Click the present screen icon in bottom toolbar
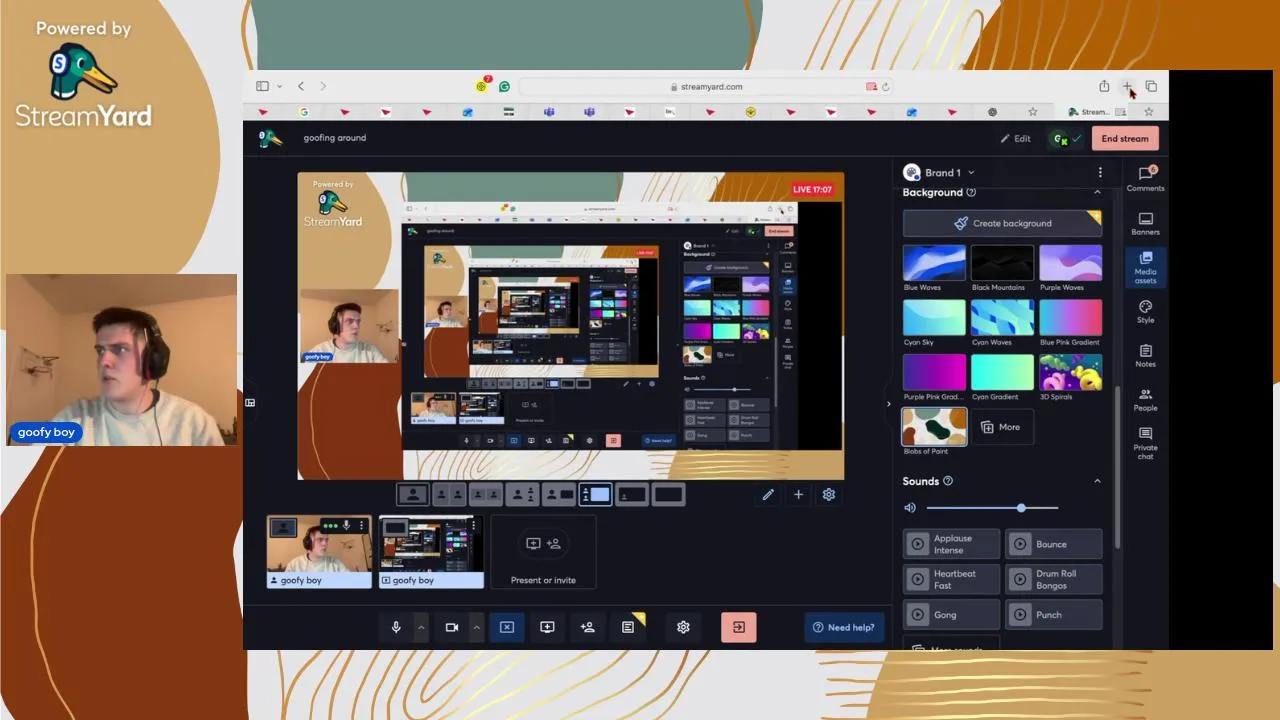 tap(547, 627)
